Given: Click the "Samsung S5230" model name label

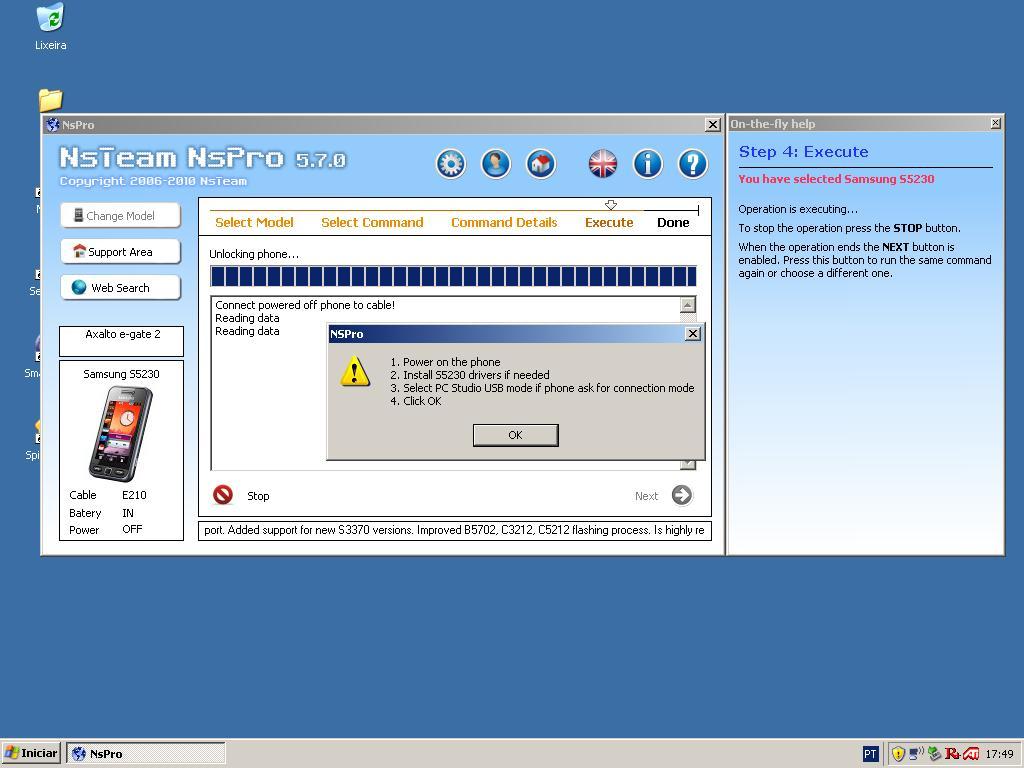Looking at the screenshot, I should 121,374.
